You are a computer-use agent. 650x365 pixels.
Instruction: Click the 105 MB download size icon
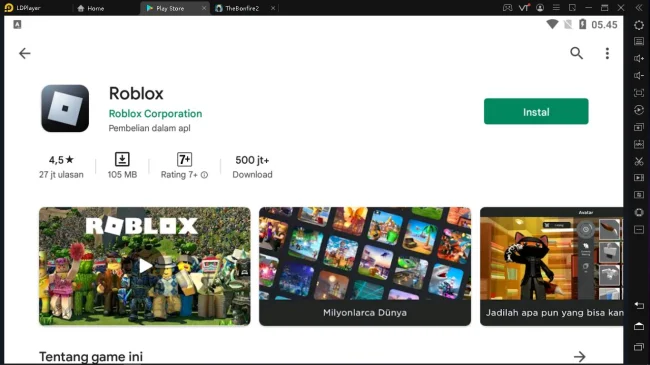pos(122,159)
